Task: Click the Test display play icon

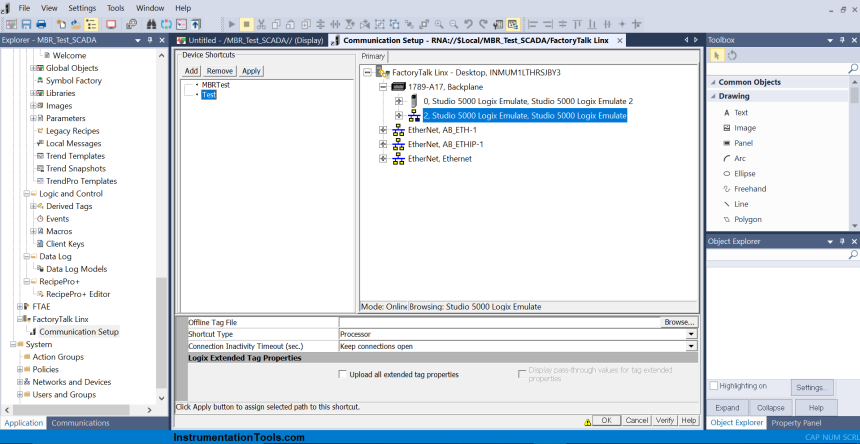Action: (232, 24)
